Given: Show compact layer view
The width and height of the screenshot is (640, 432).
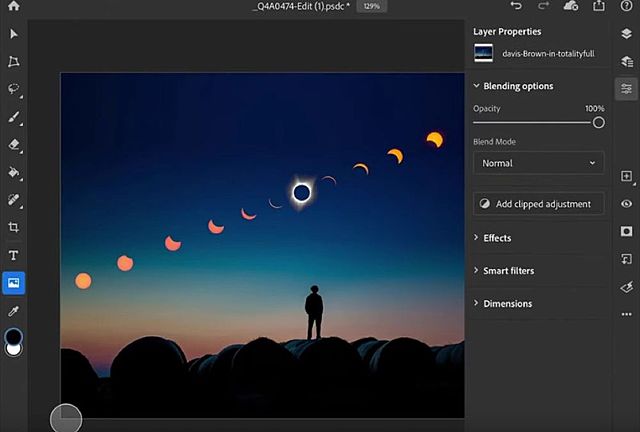Looking at the screenshot, I should [x=627, y=33].
